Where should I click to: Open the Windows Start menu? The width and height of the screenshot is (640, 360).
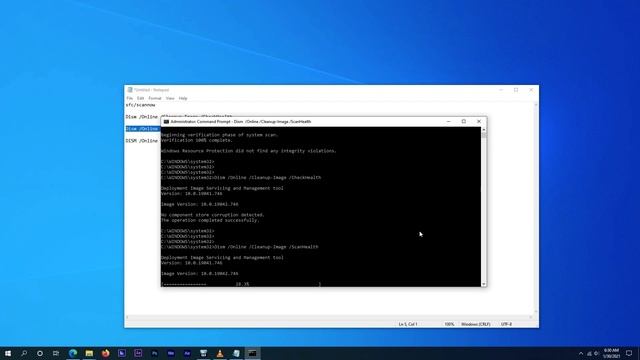point(8,353)
